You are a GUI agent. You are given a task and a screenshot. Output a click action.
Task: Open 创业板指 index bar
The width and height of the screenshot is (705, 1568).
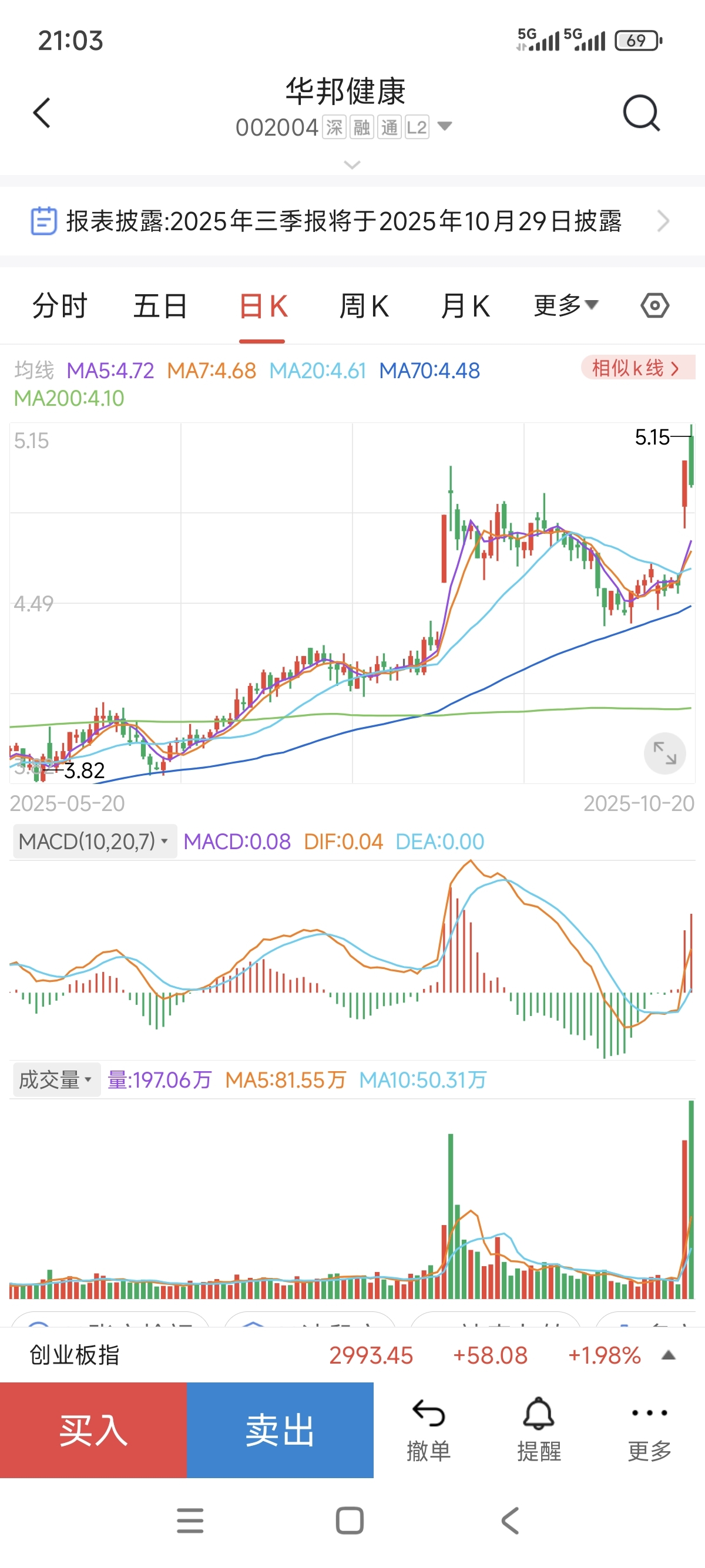[352, 1355]
